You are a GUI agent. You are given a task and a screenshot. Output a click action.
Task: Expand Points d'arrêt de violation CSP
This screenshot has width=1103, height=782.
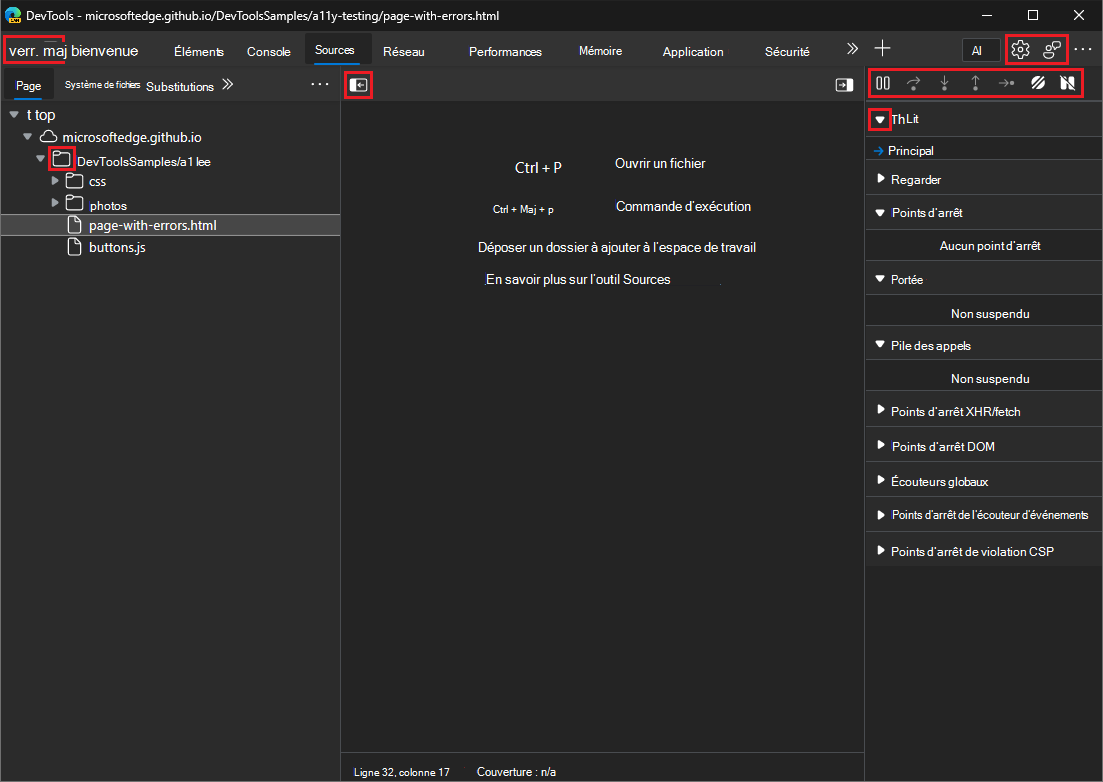click(880, 551)
